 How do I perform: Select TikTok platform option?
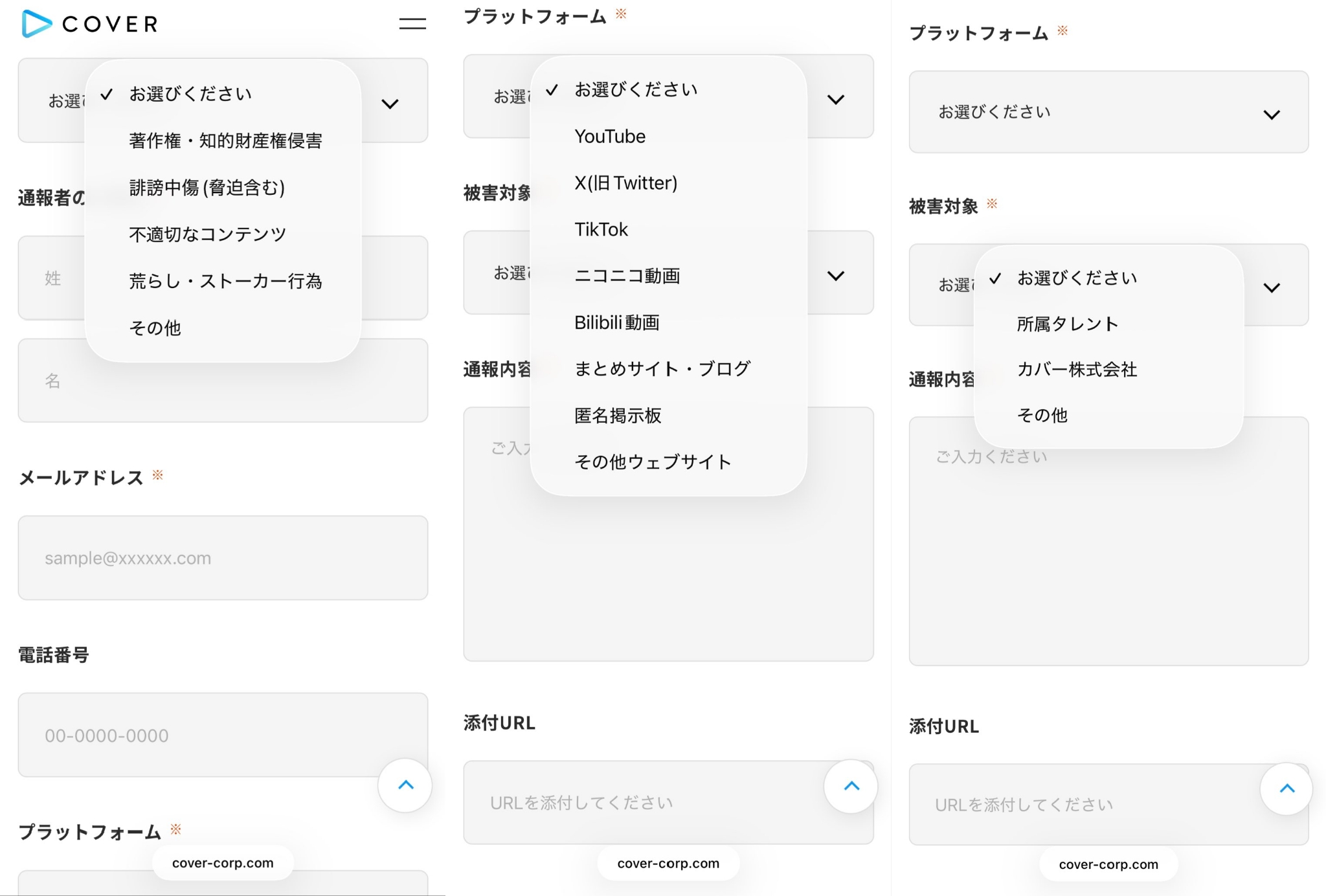click(601, 230)
